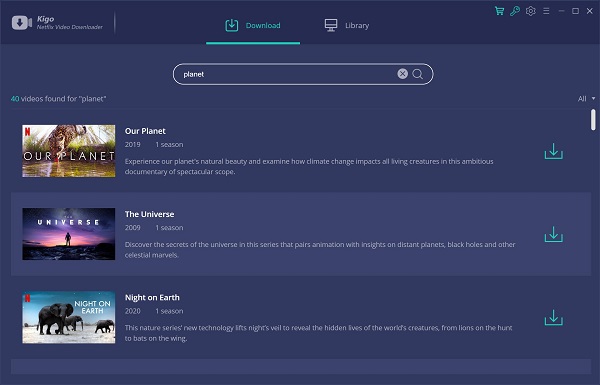Viewport: 600px width, 385px height.
Task: Download The Universe using its download icon
Action: click(554, 234)
